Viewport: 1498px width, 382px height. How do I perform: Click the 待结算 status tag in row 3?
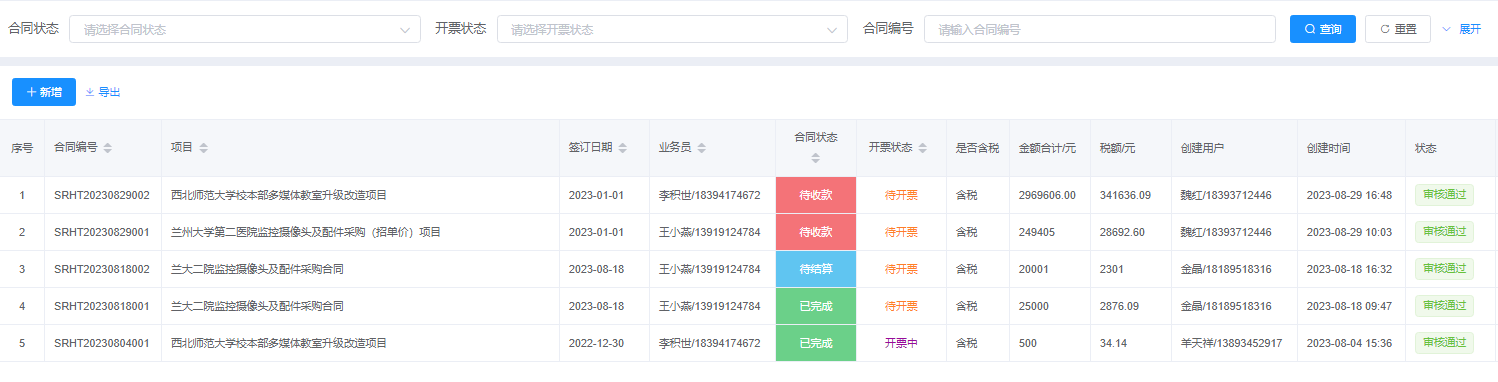(x=816, y=269)
